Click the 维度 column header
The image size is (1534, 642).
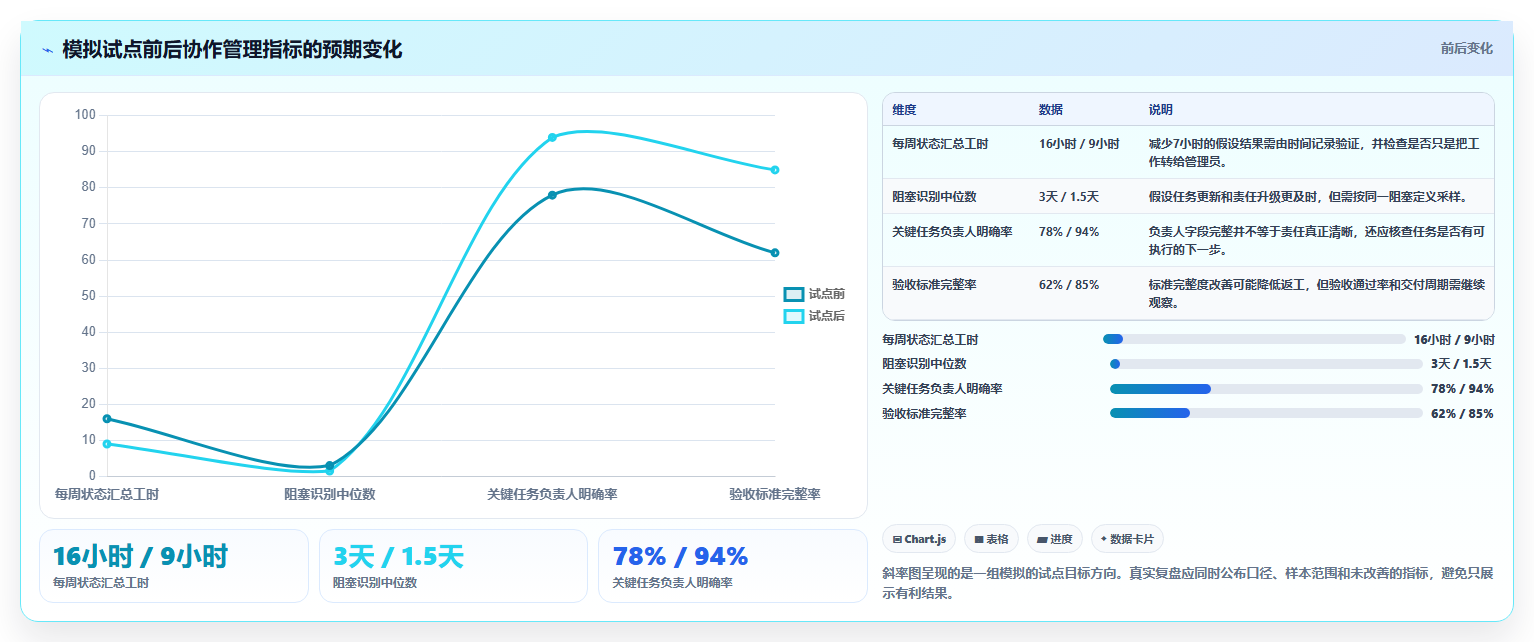coord(904,110)
